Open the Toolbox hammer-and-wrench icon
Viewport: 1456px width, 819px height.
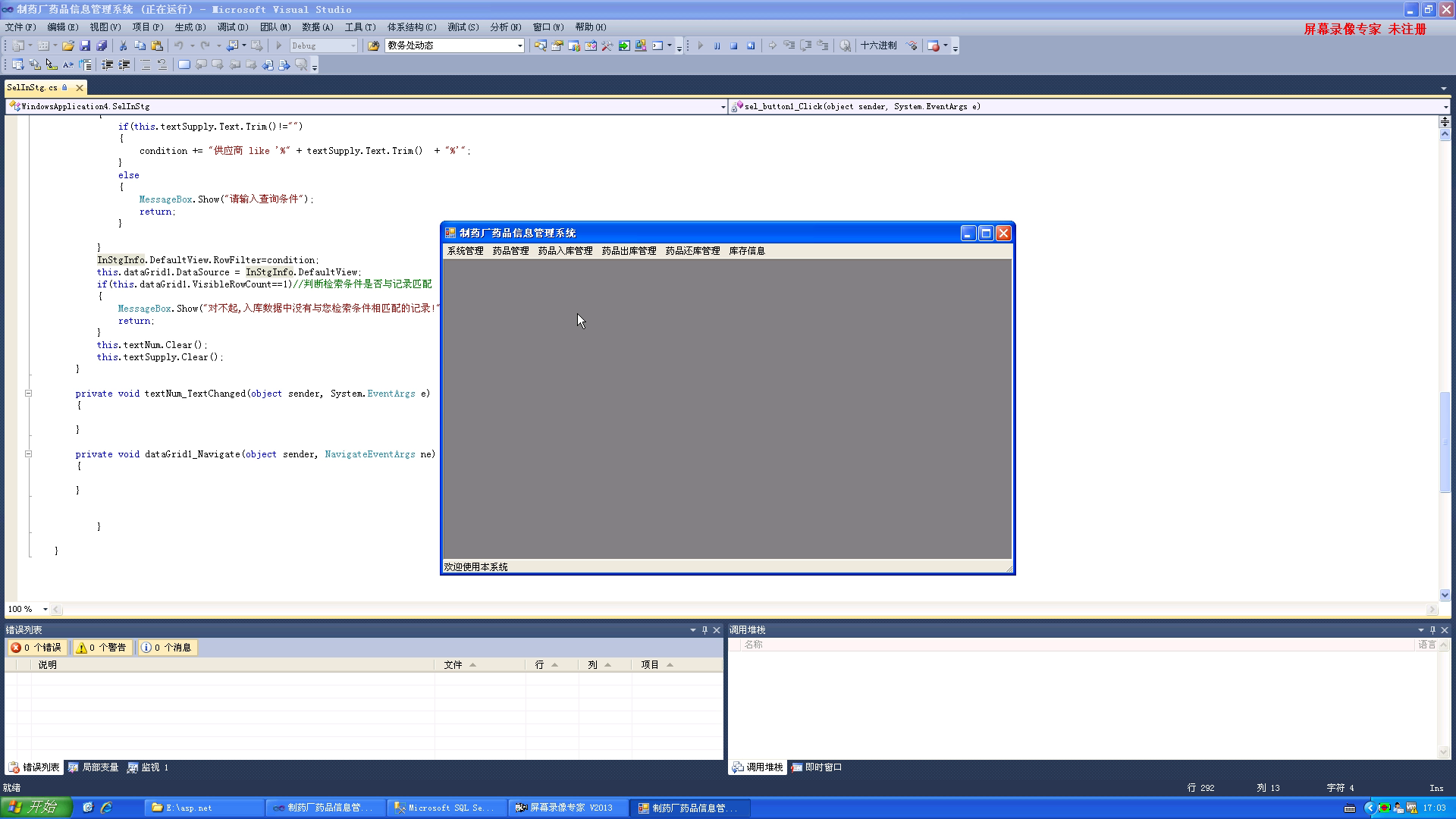tap(607, 45)
